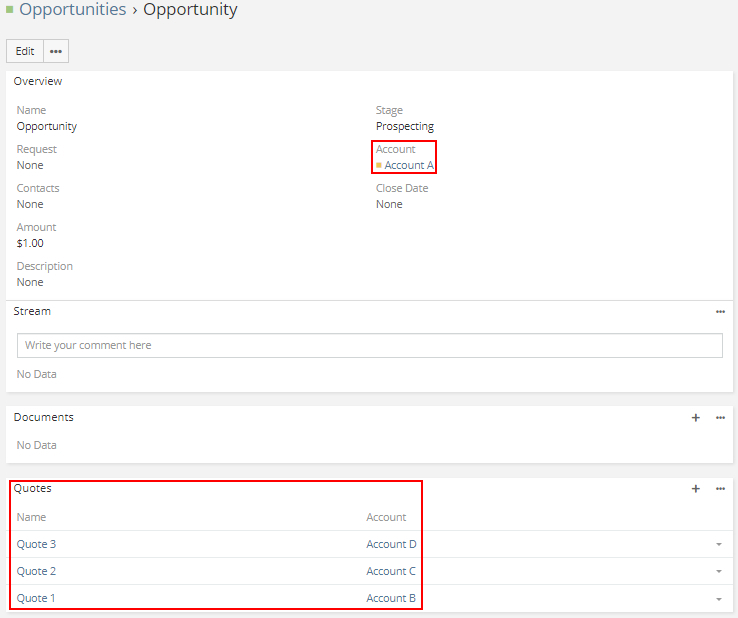Create a new quote with plus icon
The image size is (738, 618).
point(696,489)
